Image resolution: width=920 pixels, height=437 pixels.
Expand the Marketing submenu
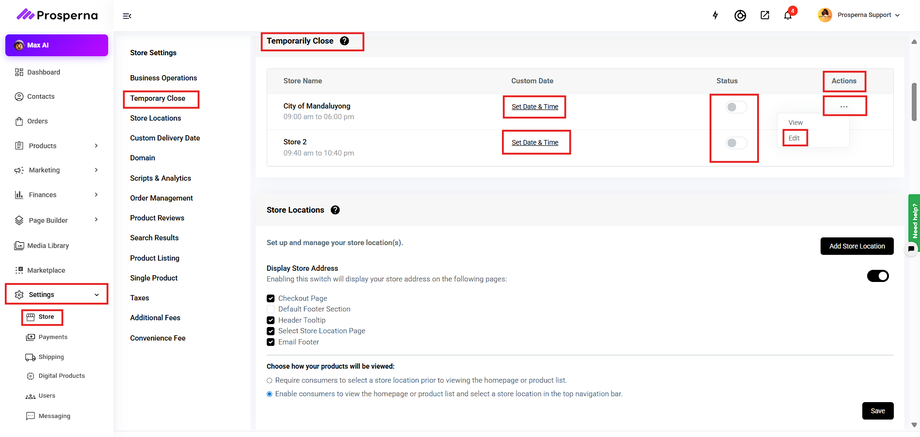pyautogui.click(x=96, y=170)
